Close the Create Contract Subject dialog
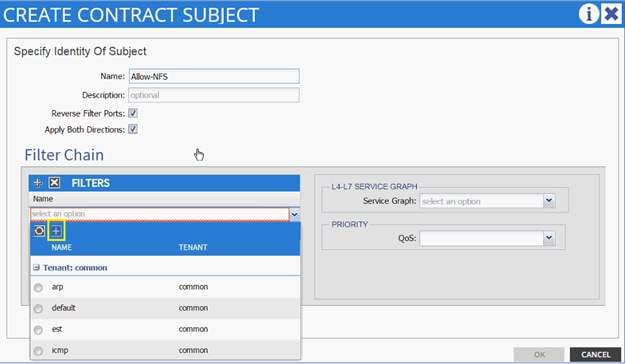Viewport: 625px width, 364px height. tap(611, 14)
